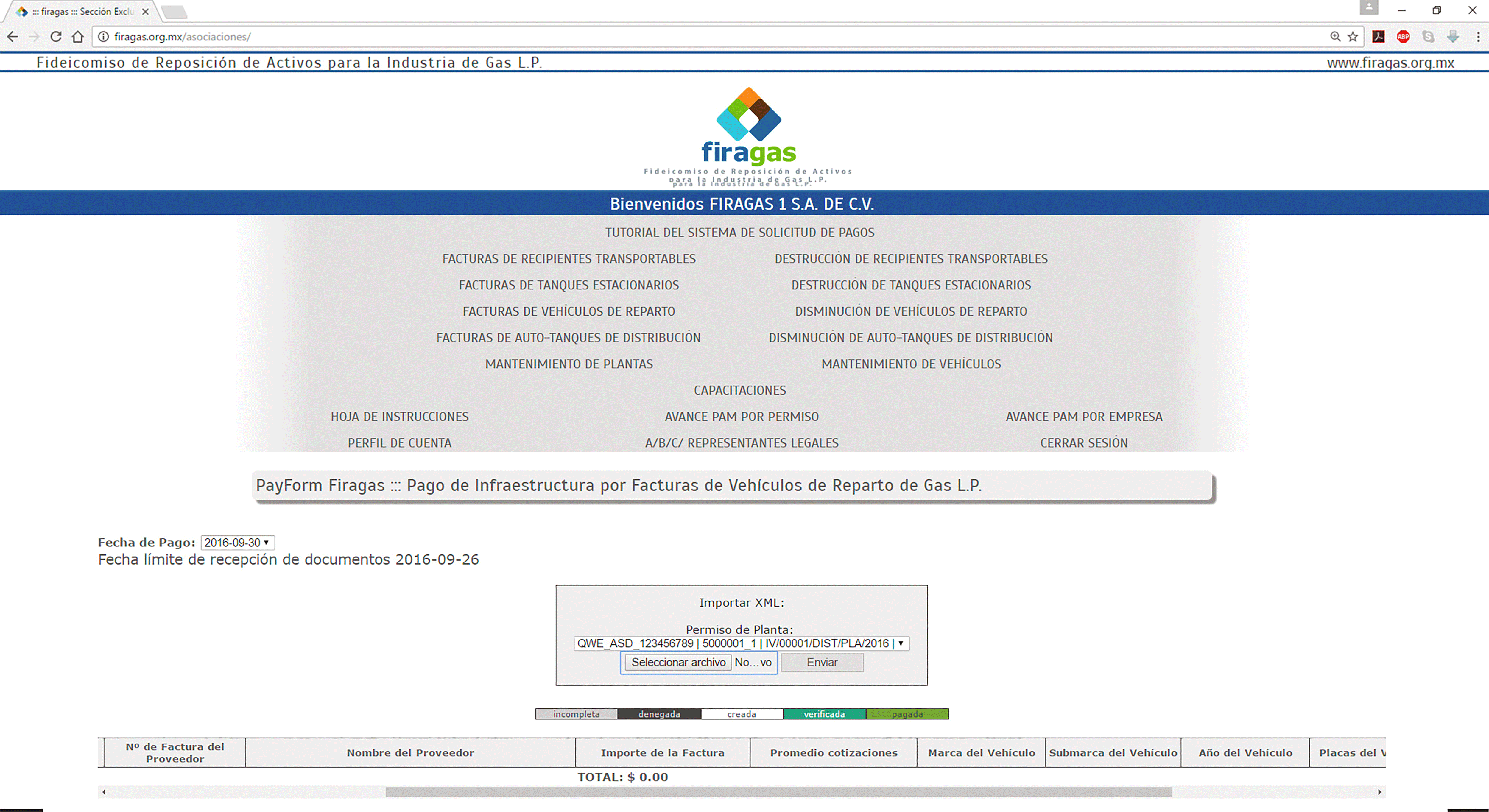This screenshot has width=1489, height=812.
Task: Click 'Promedio cotizaciones' column header
Action: pos(834,752)
